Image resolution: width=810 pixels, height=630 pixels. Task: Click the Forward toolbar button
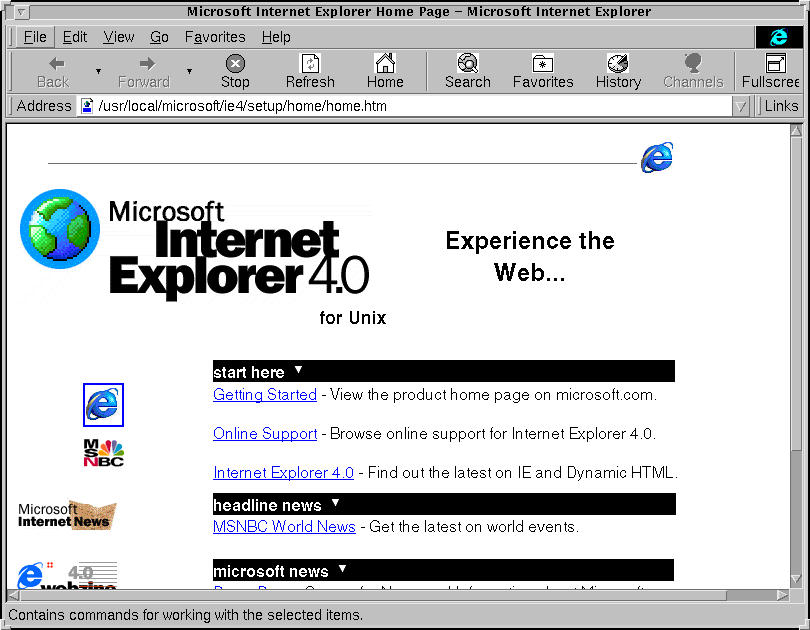pyautogui.click(x=144, y=72)
